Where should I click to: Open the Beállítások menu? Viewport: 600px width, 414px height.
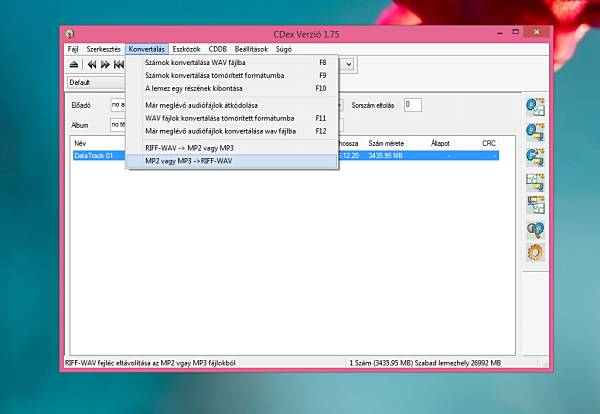pos(251,49)
